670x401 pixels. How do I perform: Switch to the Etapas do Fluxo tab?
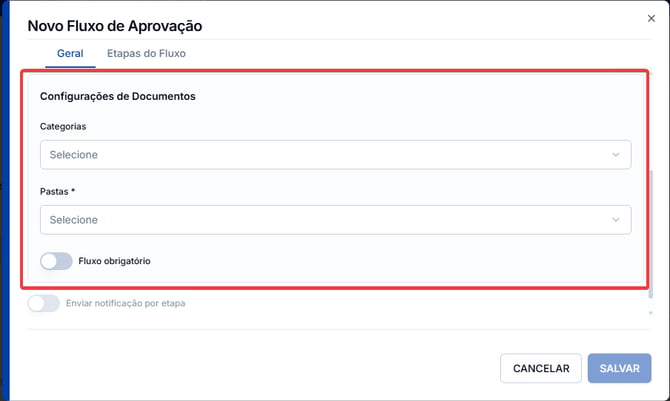coord(146,53)
